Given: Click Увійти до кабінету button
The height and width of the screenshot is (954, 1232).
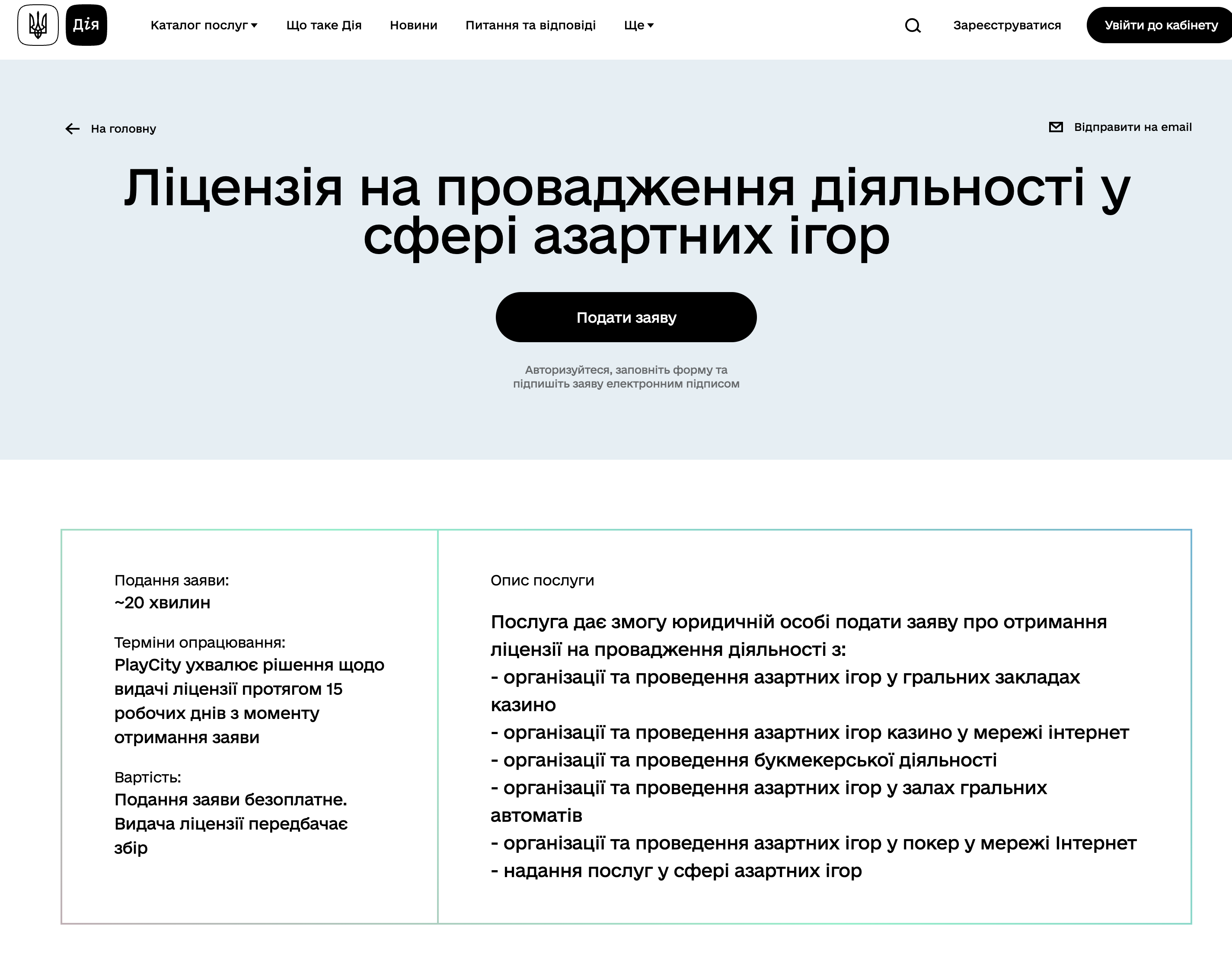Looking at the screenshot, I should pyautogui.click(x=1159, y=25).
